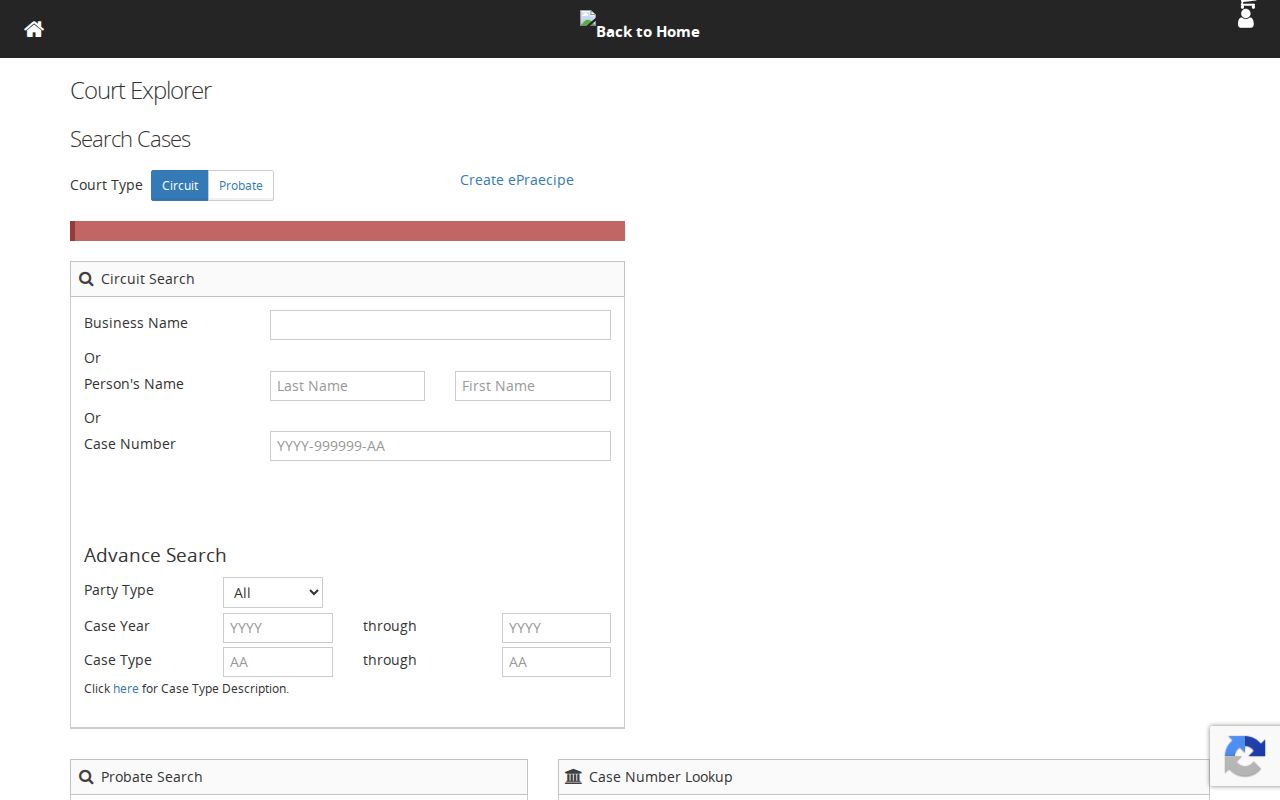Click the ending Case Year field
1280x800 pixels.
556,628
